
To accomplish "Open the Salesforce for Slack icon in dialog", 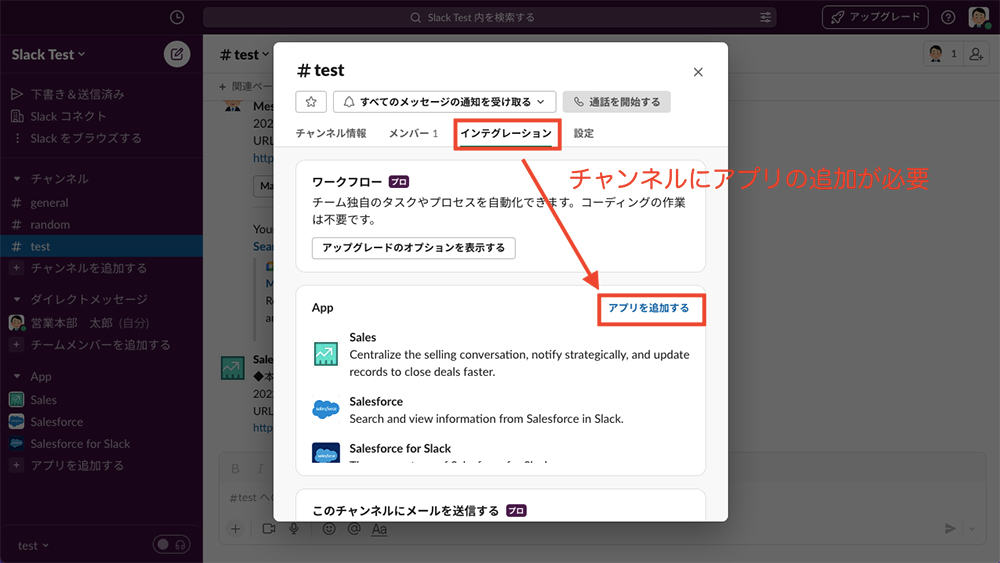I will pyautogui.click(x=326, y=453).
